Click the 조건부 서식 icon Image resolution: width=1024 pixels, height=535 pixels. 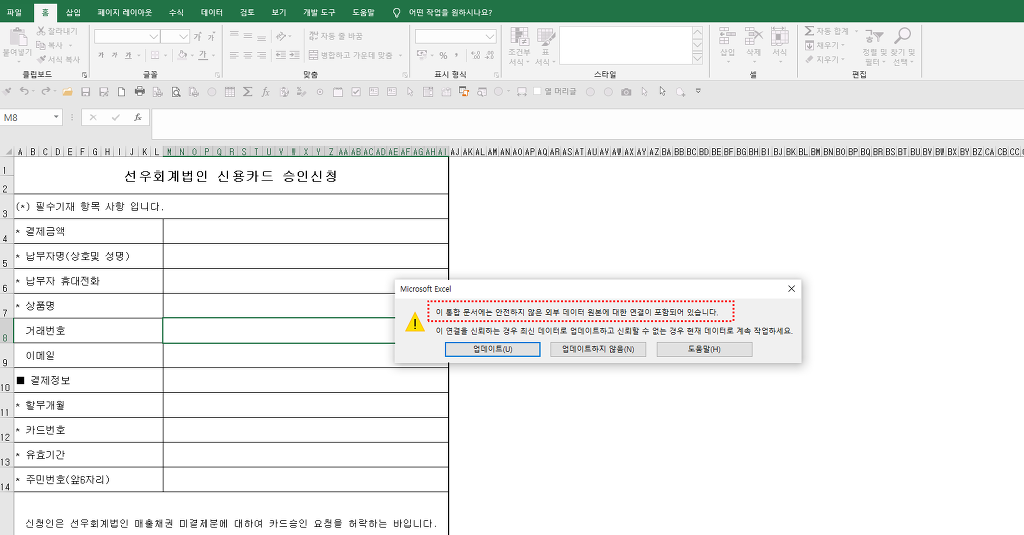tap(519, 37)
